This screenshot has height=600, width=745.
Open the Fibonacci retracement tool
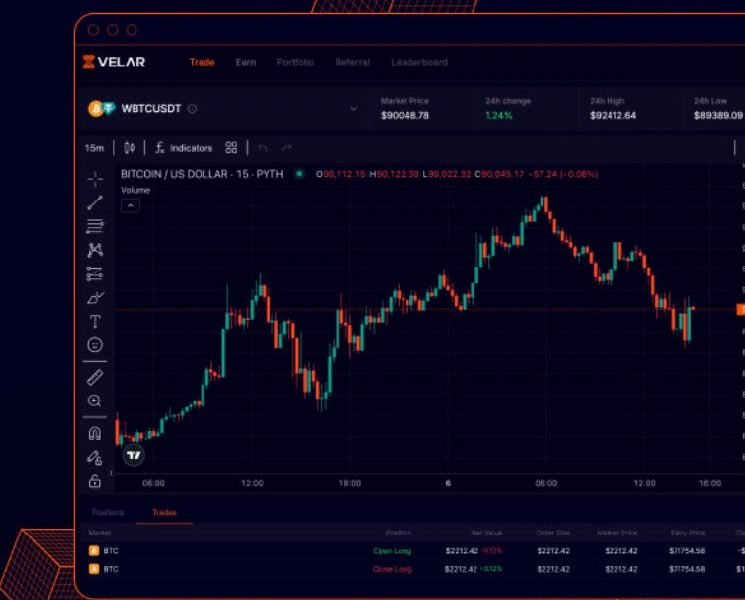95,226
